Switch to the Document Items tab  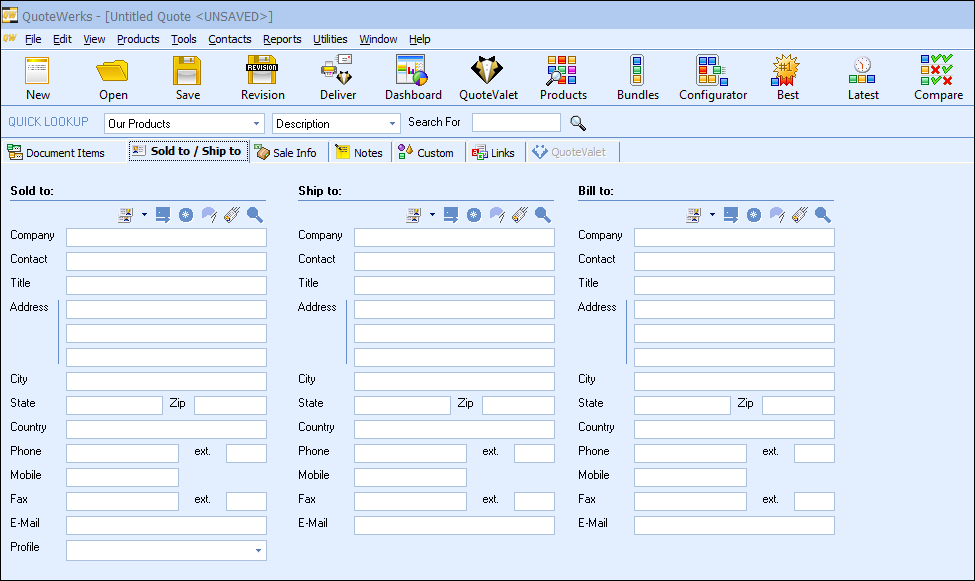(56, 153)
